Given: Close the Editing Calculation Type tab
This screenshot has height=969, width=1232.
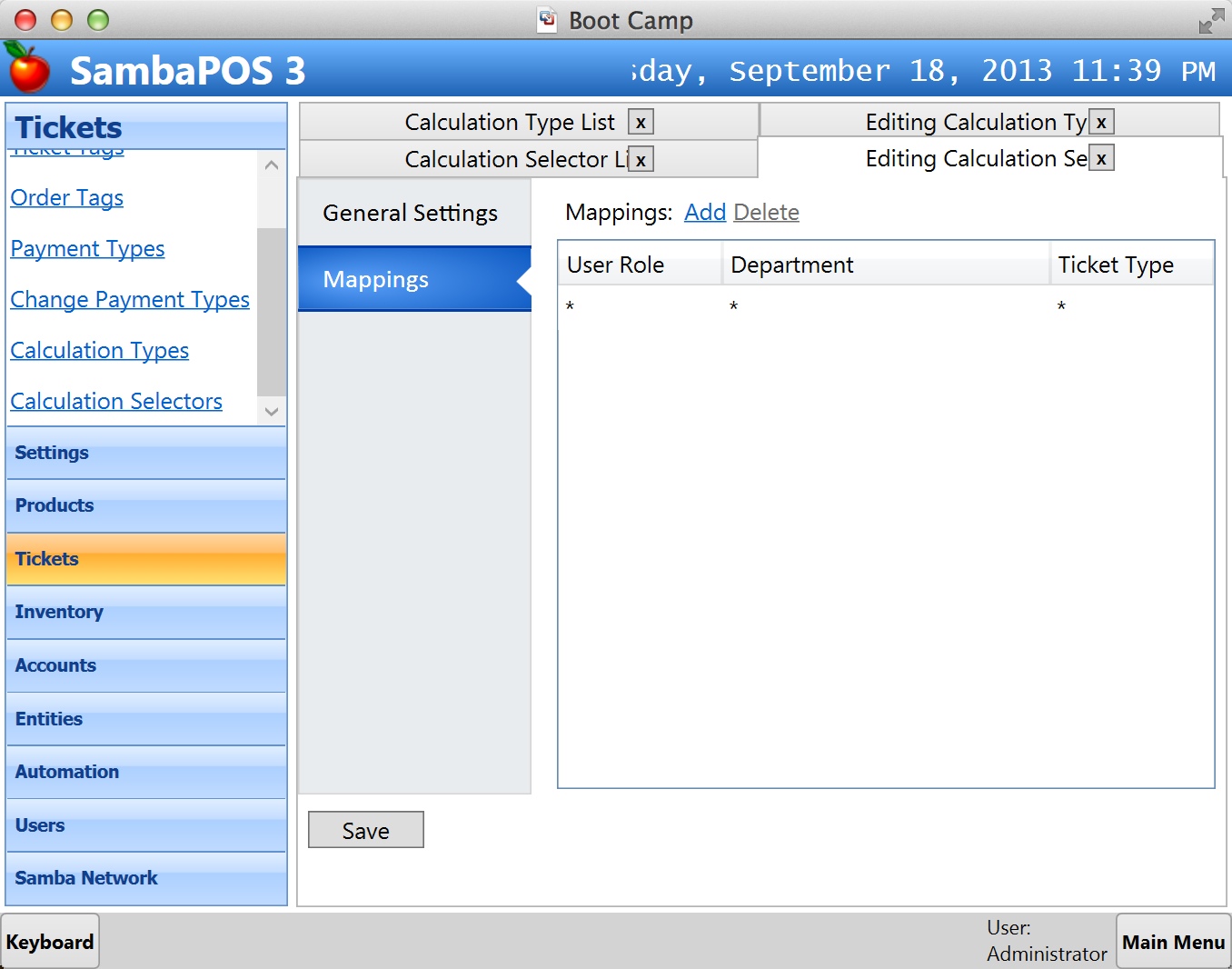Looking at the screenshot, I should [1101, 123].
